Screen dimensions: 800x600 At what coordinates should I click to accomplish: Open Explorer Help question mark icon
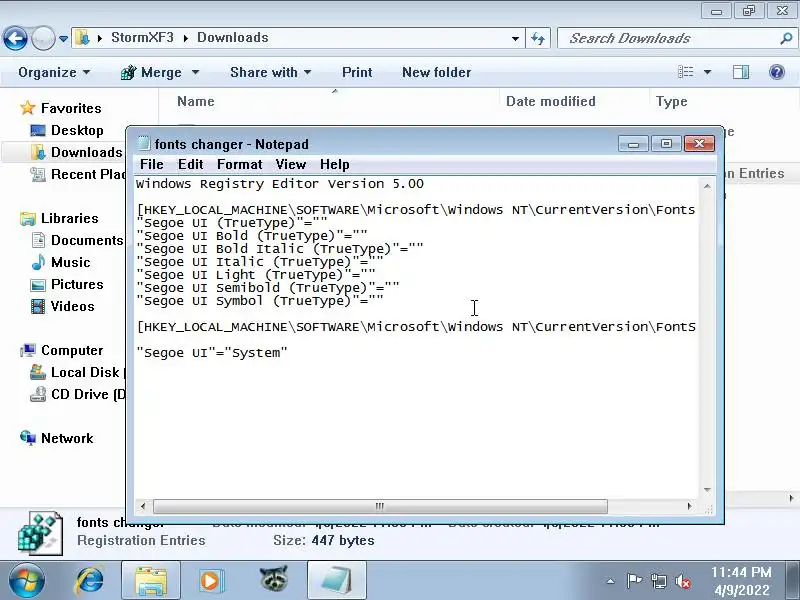pyautogui.click(x=777, y=72)
